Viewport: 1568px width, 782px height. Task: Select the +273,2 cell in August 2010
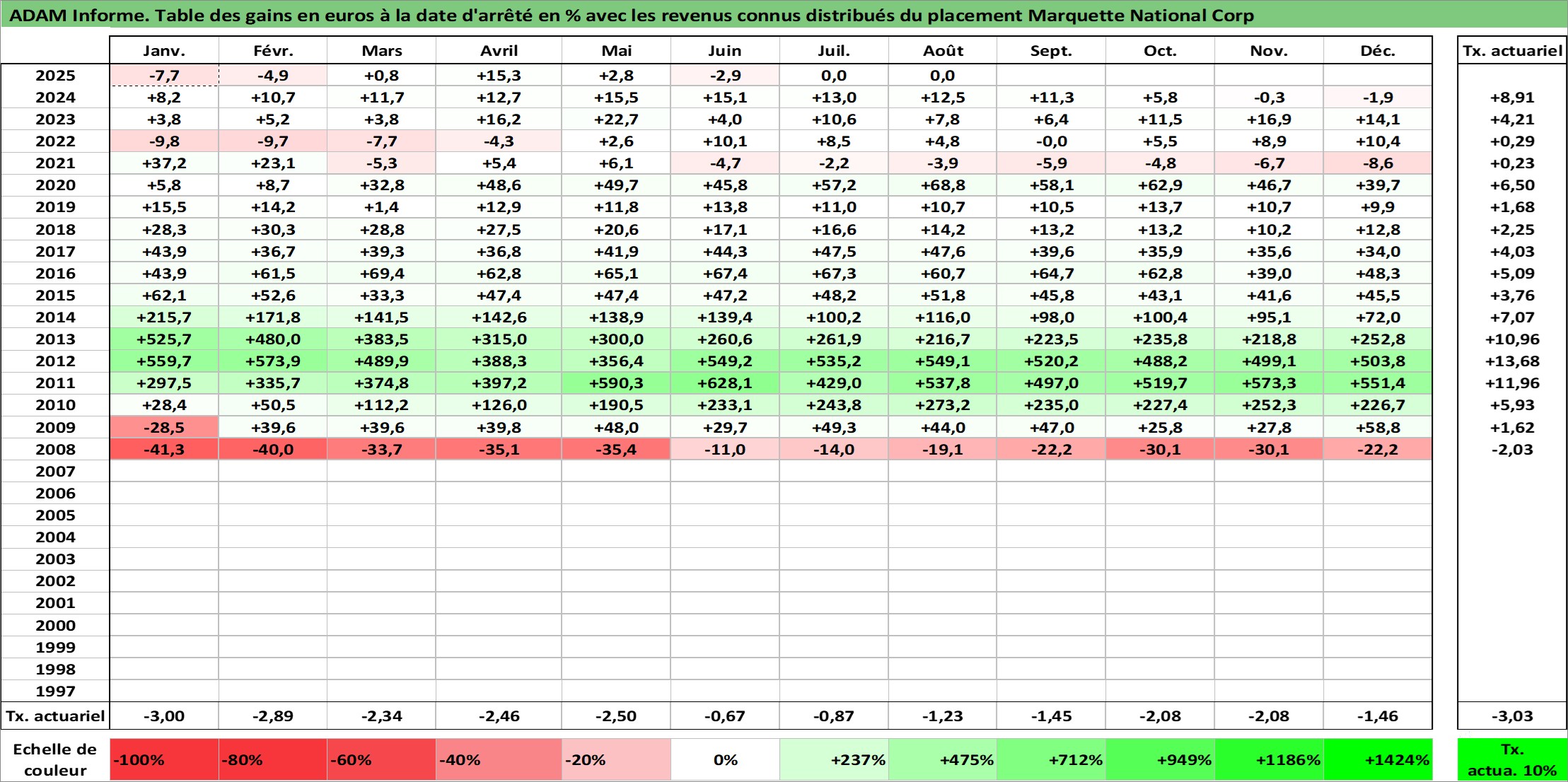942,405
